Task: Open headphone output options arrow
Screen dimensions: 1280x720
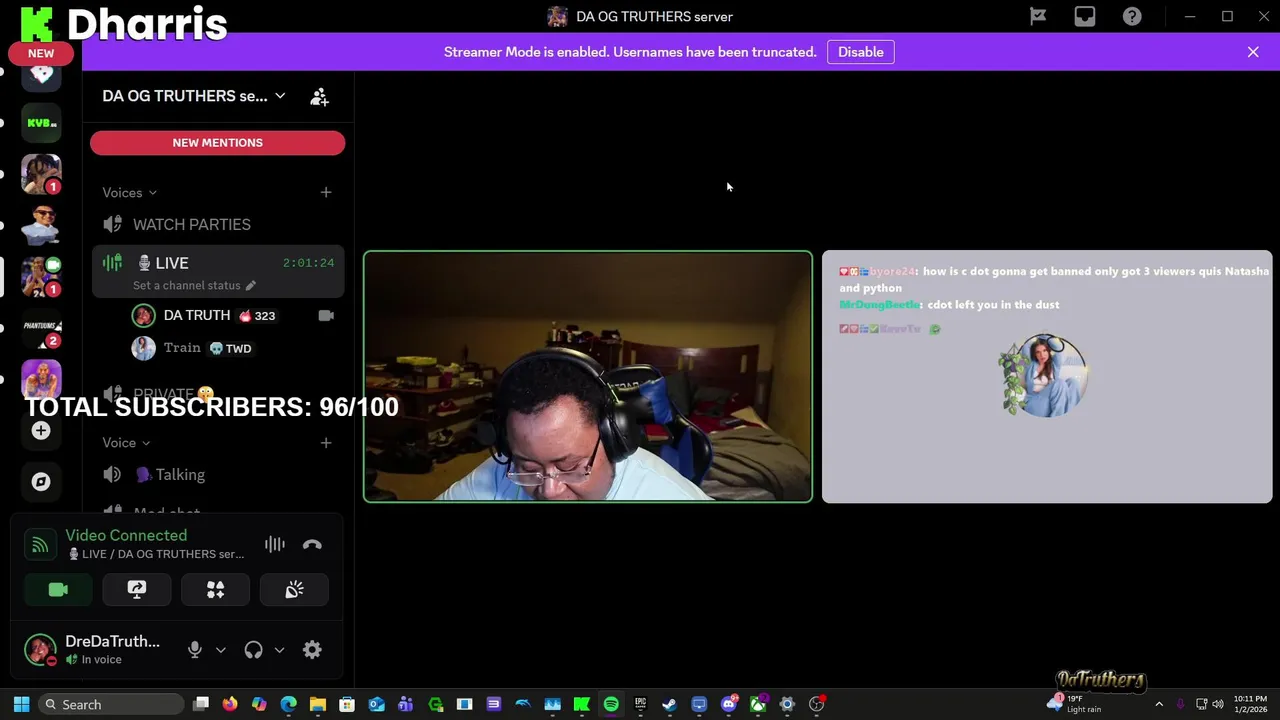Action: 279,650
